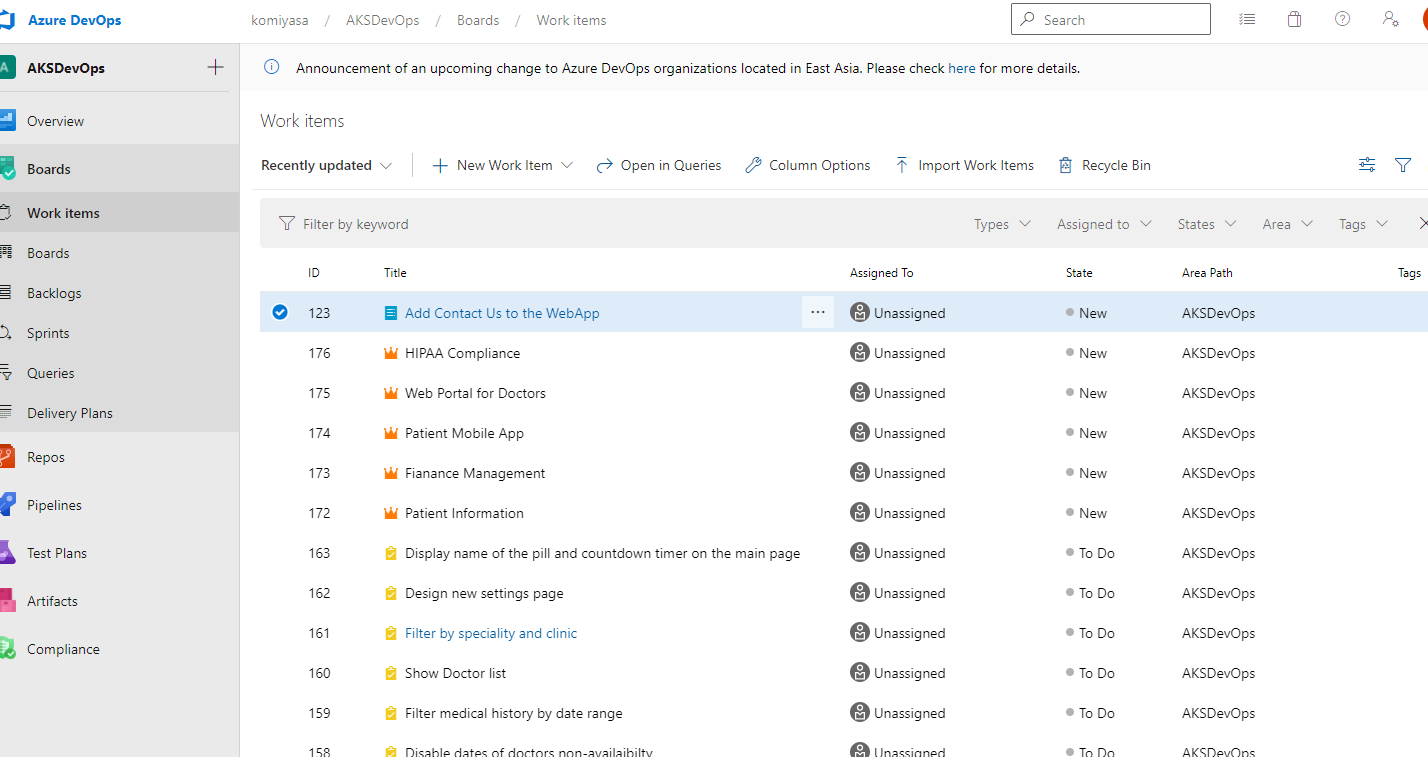
Task: Open Assigned to filter dropdown
Action: (x=1104, y=224)
